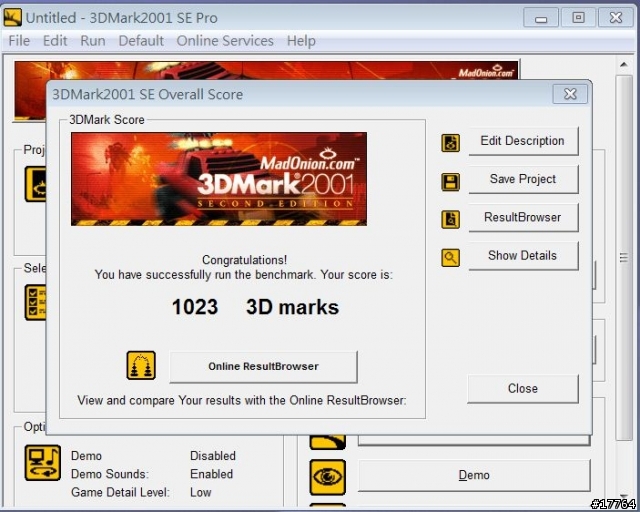Image resolution: width=640 pixels, height=512 pixels.
Task: Open the Edit menu
Action: pos(55,41)
